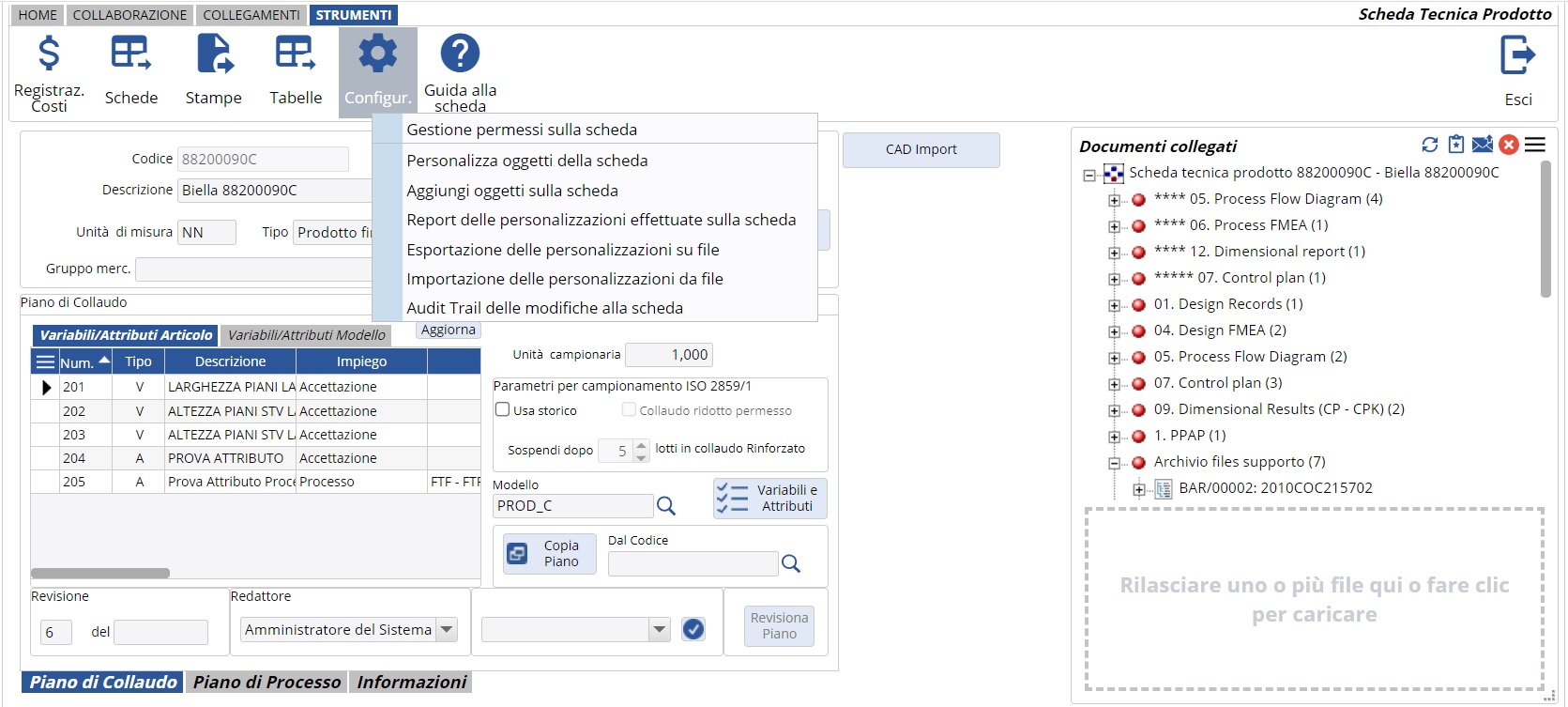The image size is (1568, 707).
Task: Expand the 04. Design FMEA node
Action: pos(1114,331)
